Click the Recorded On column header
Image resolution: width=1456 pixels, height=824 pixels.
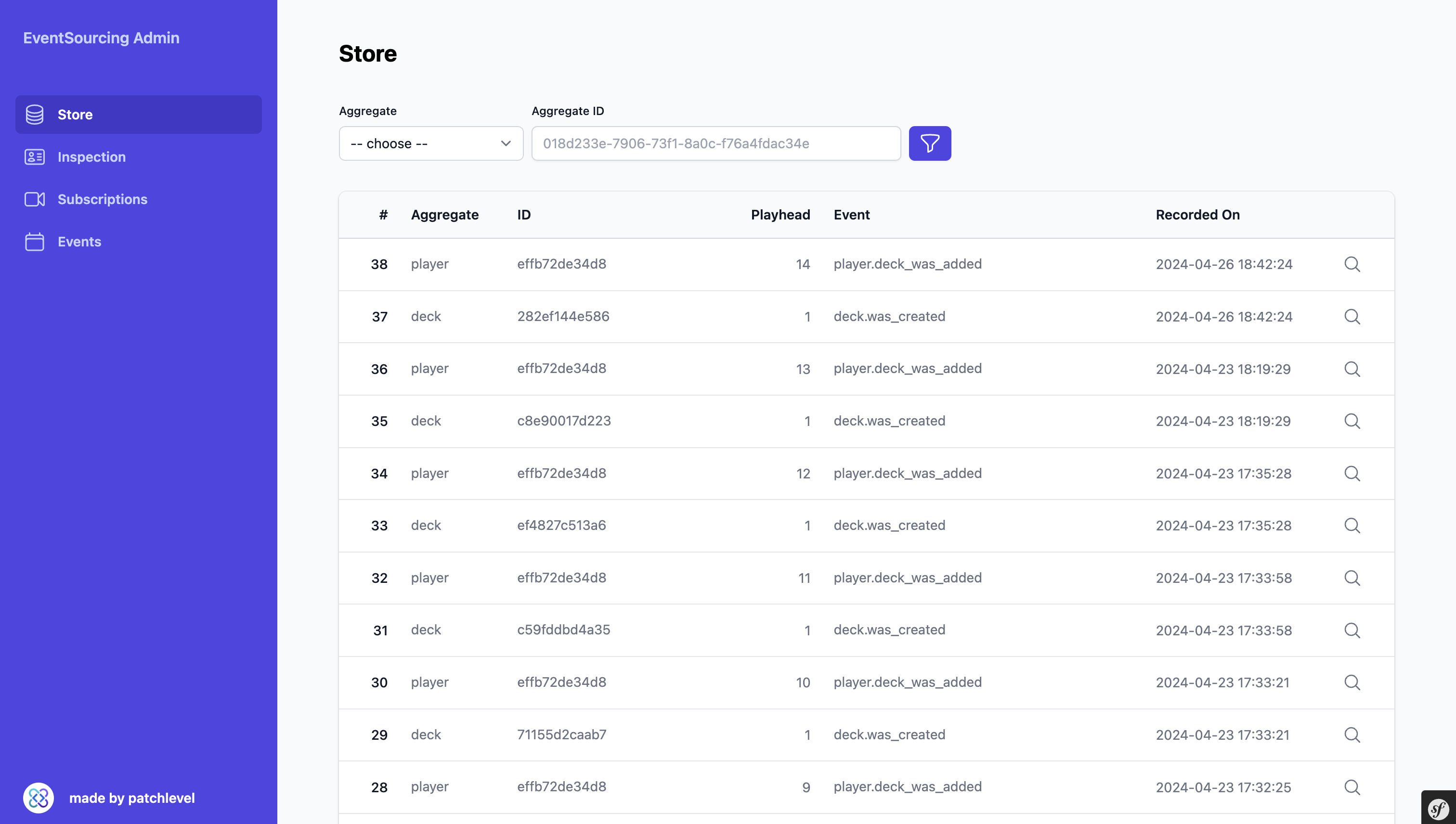pyautogui.click(x=1197, y=215)
